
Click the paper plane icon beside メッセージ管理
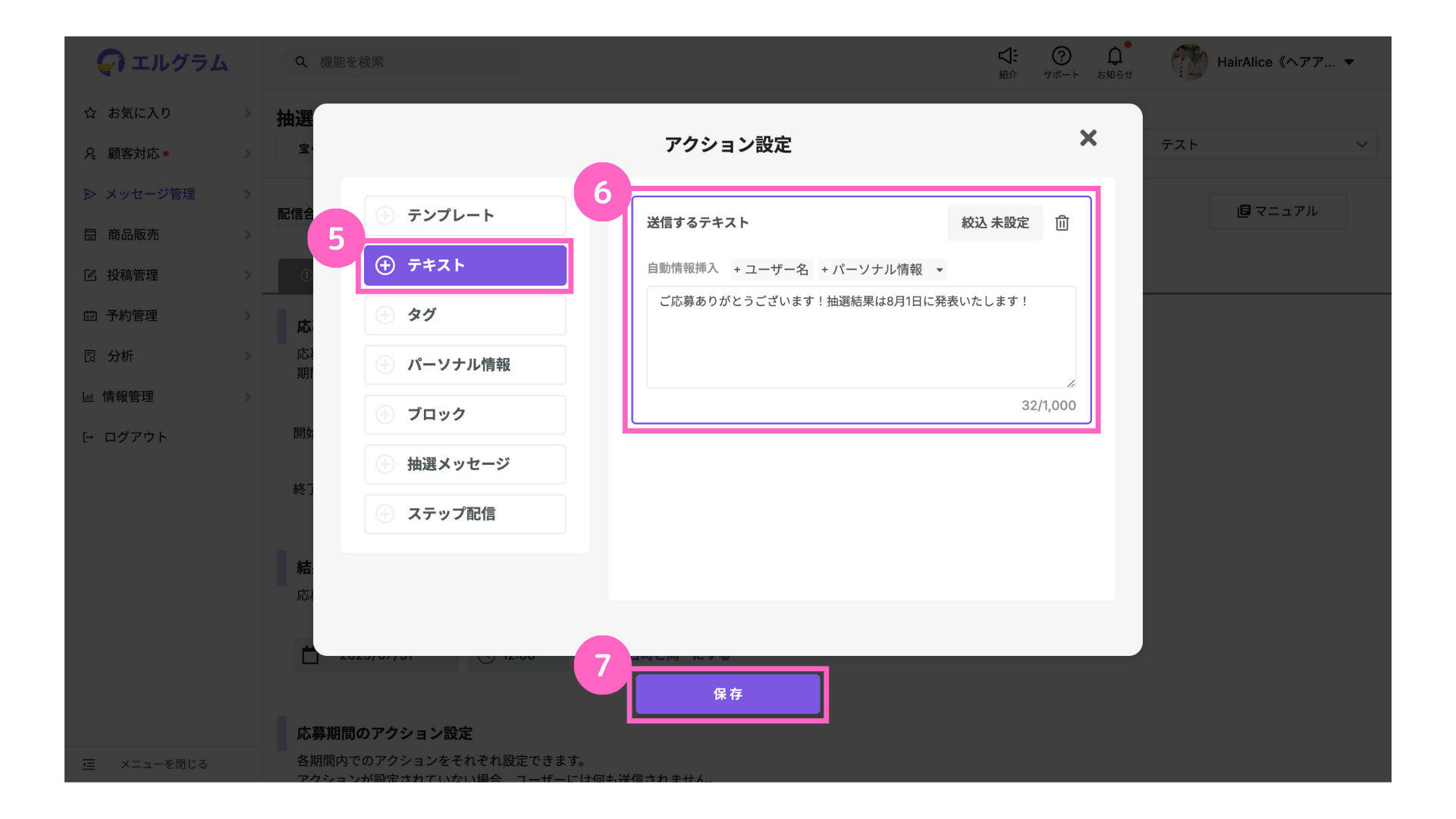[x=89, y=194]
